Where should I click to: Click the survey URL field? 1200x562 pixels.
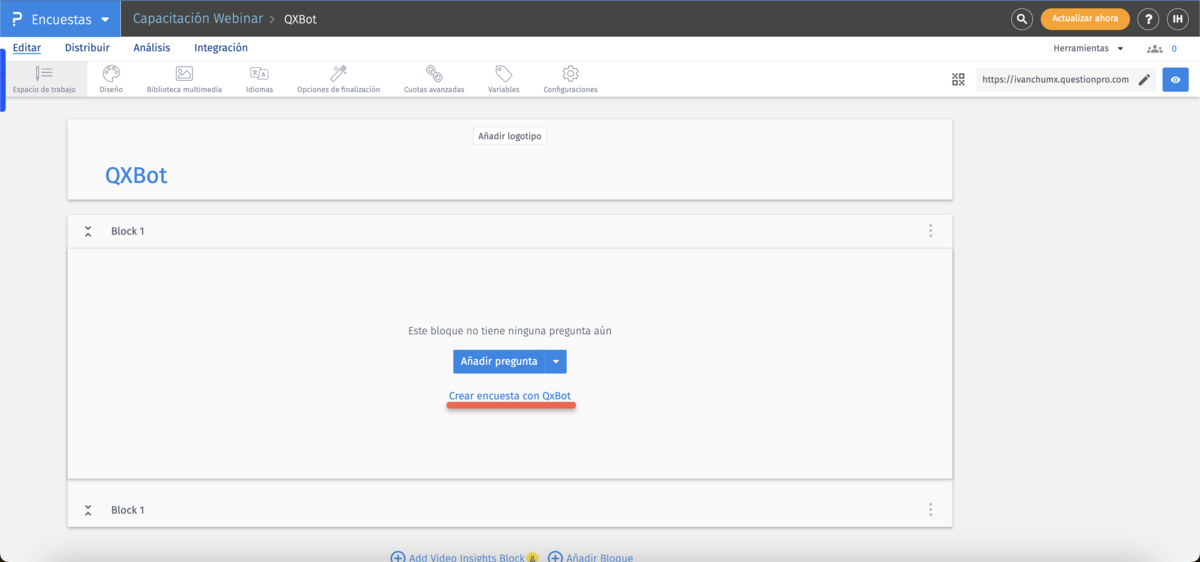coord(1055,79)
